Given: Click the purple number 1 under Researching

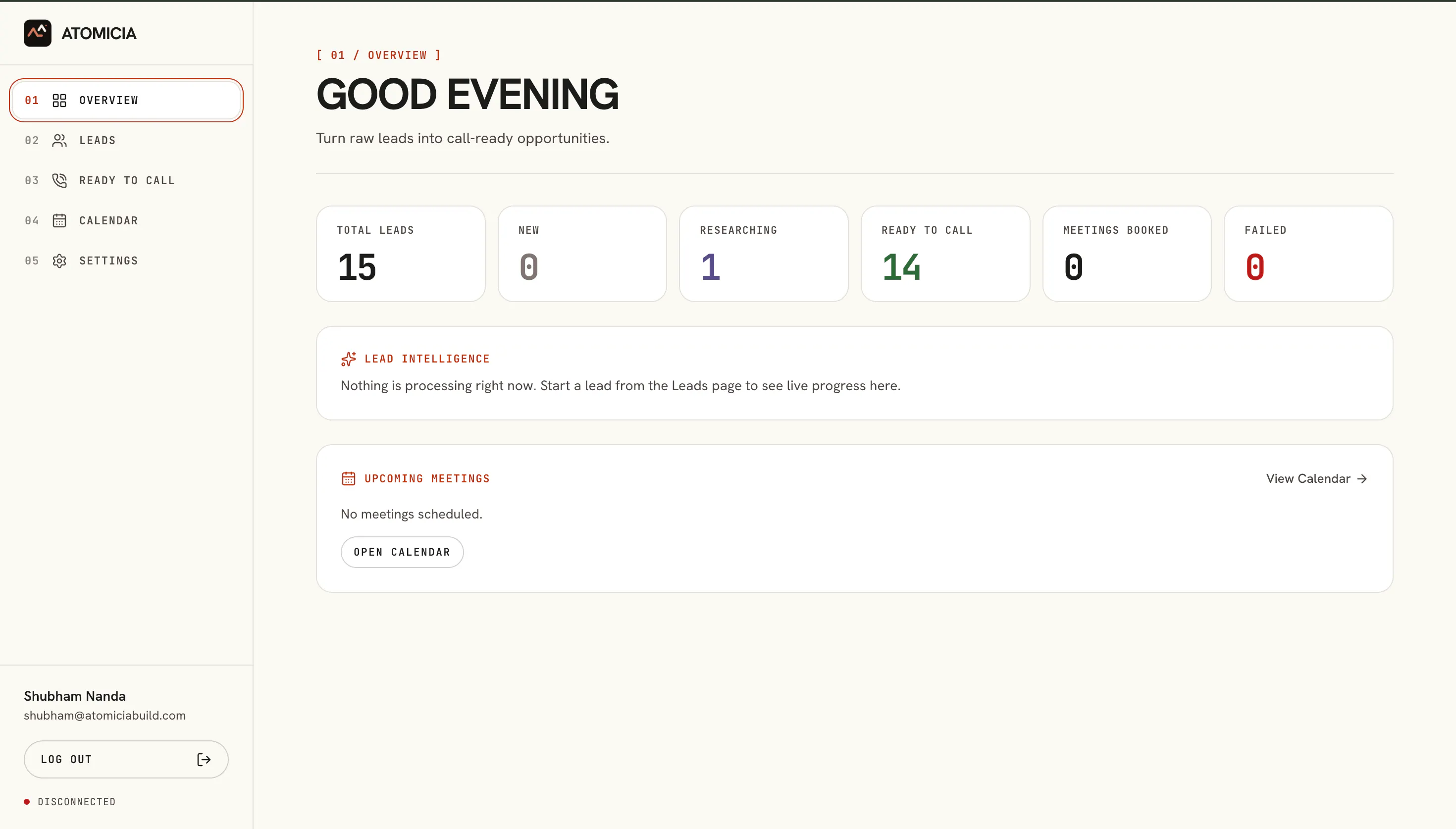Looking at the screenshot, I should pos(710,267).
